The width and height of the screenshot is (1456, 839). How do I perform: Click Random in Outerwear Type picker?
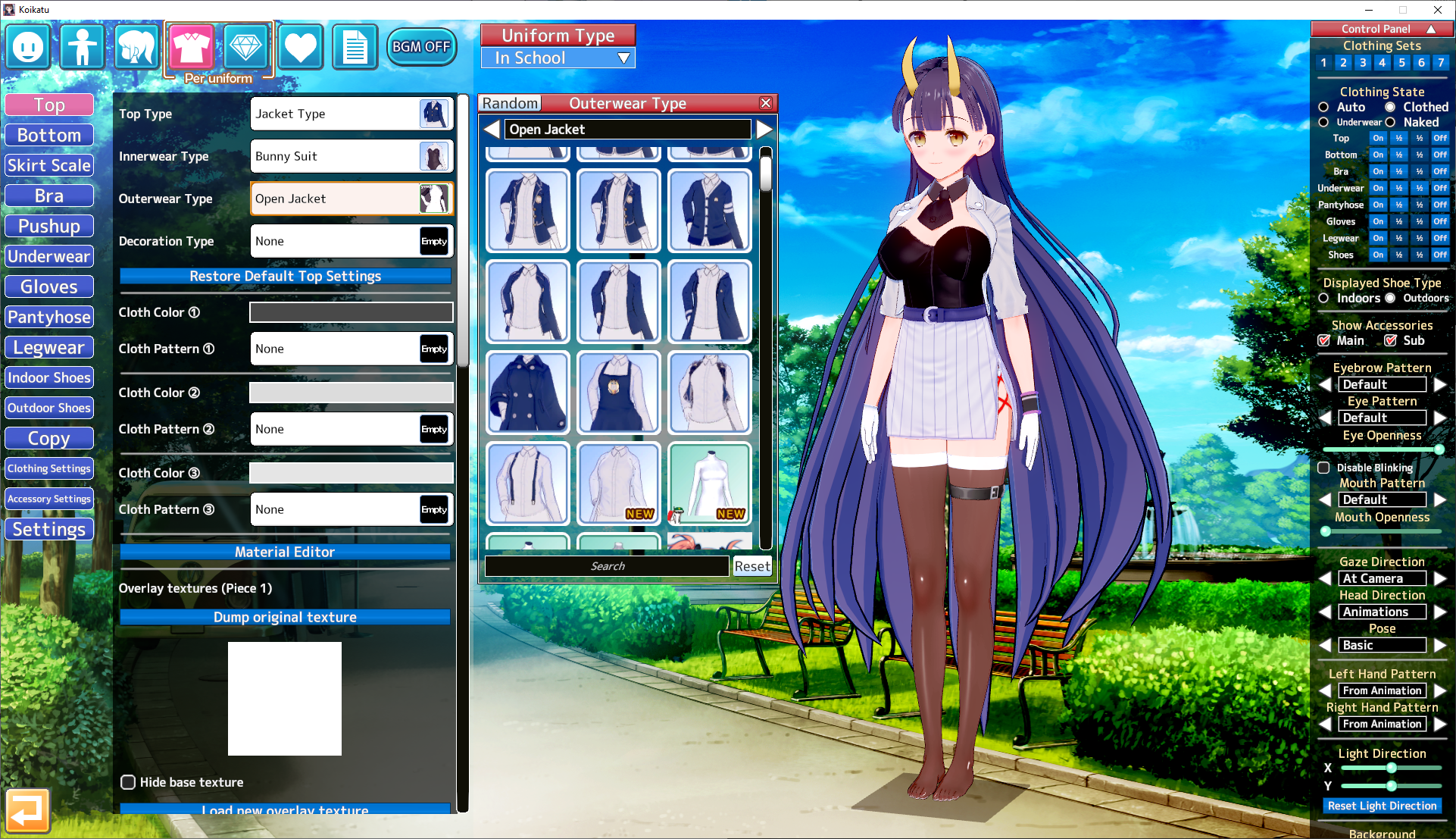pos(511,103)
